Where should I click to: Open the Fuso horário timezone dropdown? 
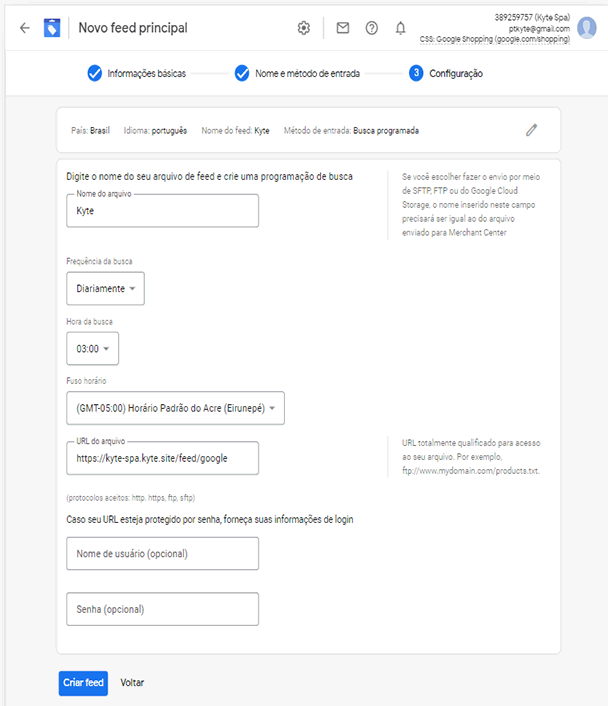click(x=176, y=408)
